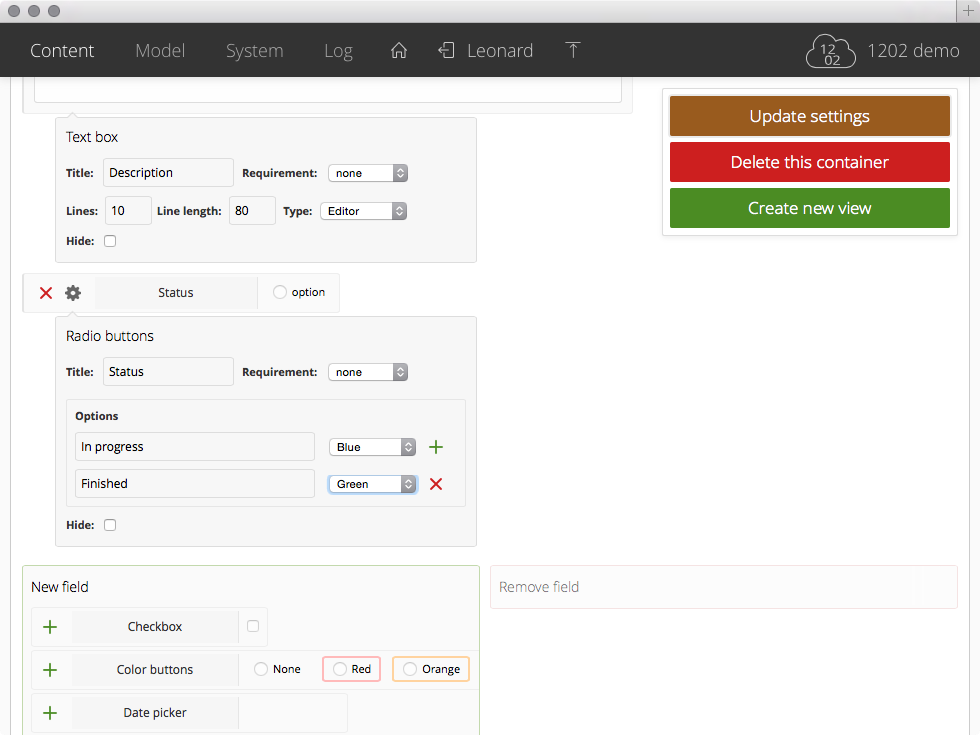Viewport: 980px width, 735px height.
Task: Add new option with green plus icon
Action: 436,447
